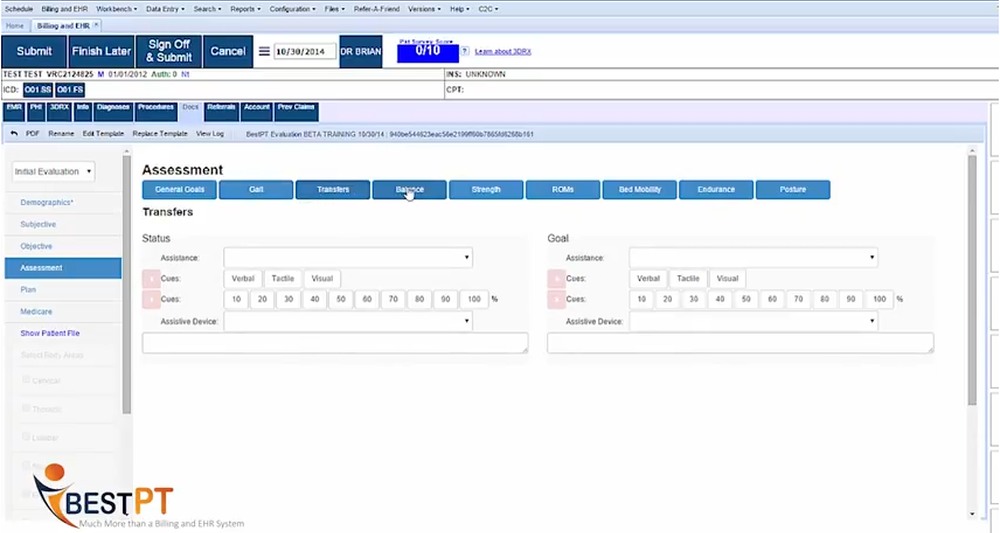Click the Status notes text area
This screenshot has width=1000, height=533.
(x=335, y=342)
